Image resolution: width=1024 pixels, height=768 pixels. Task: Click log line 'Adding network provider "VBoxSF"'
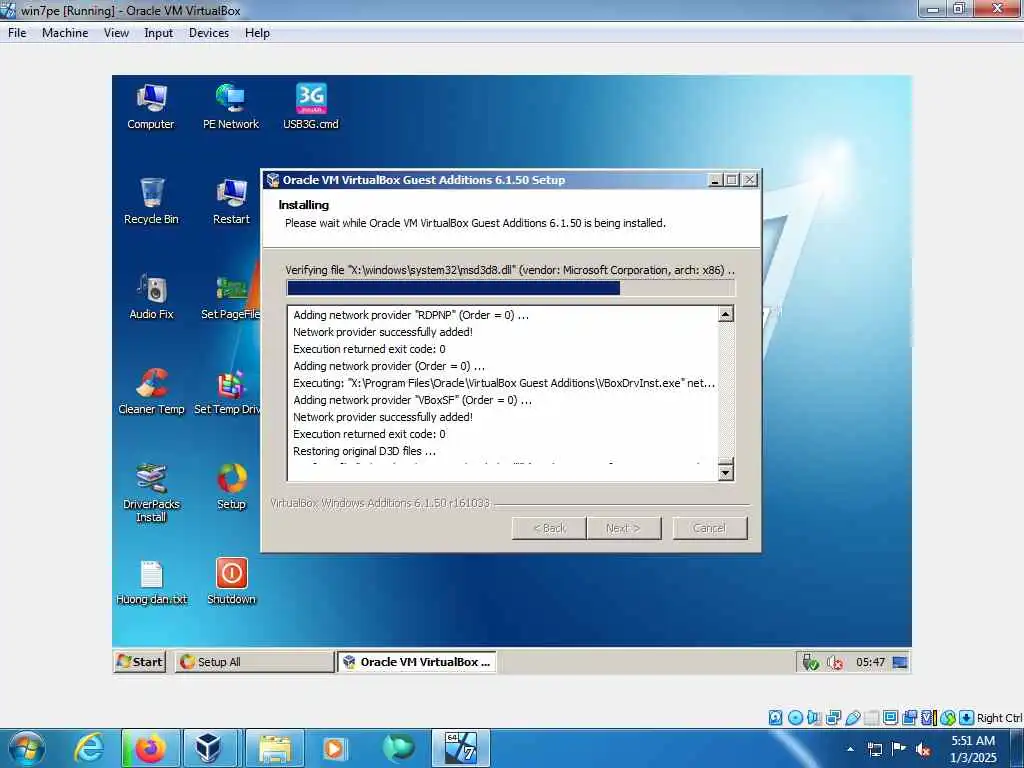(x=412, y=400)
